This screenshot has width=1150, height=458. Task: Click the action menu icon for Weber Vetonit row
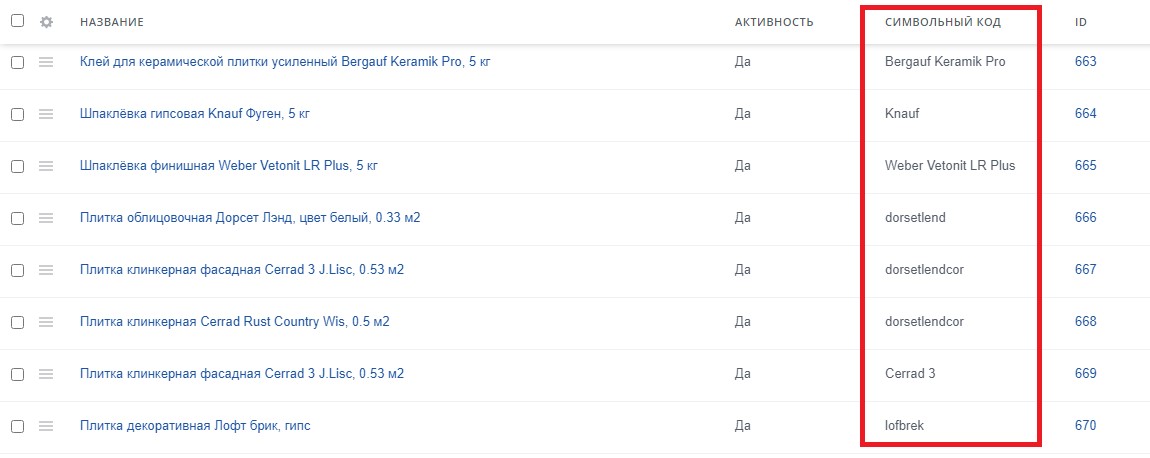(46, 166)
